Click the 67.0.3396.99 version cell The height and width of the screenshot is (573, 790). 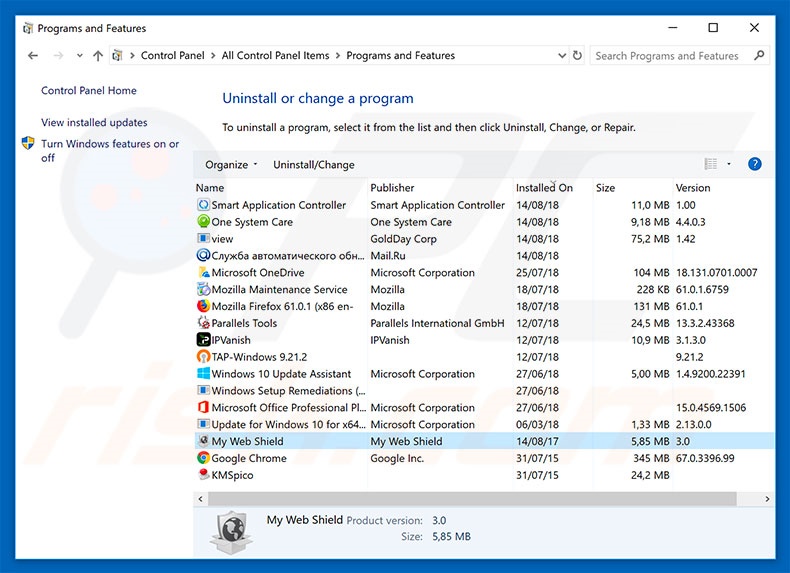click(x=705, y=458)
